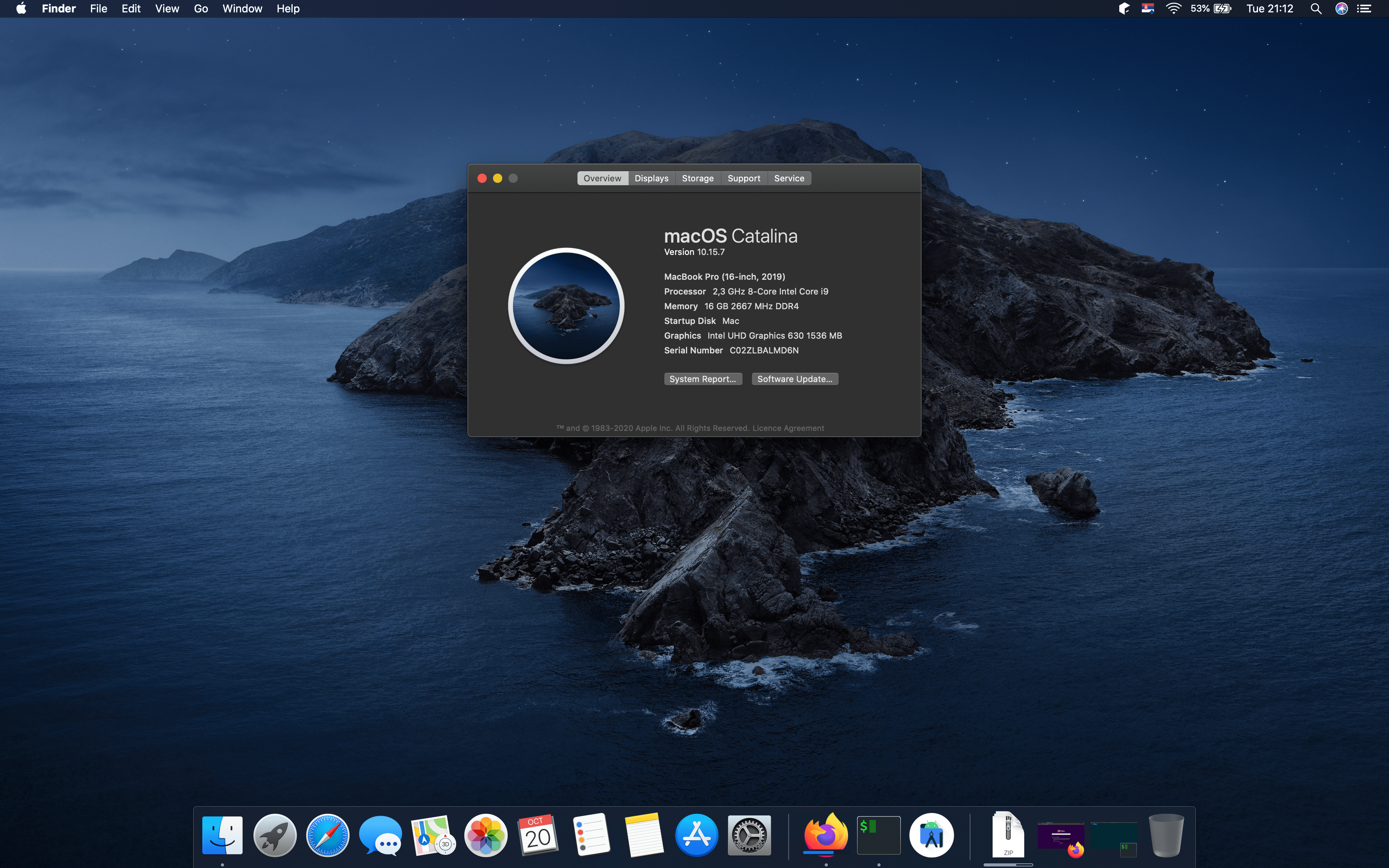The width and height of the screenshot is (1389, 868).
Task: Close the About This Mac window
Action: pos(482,179)
